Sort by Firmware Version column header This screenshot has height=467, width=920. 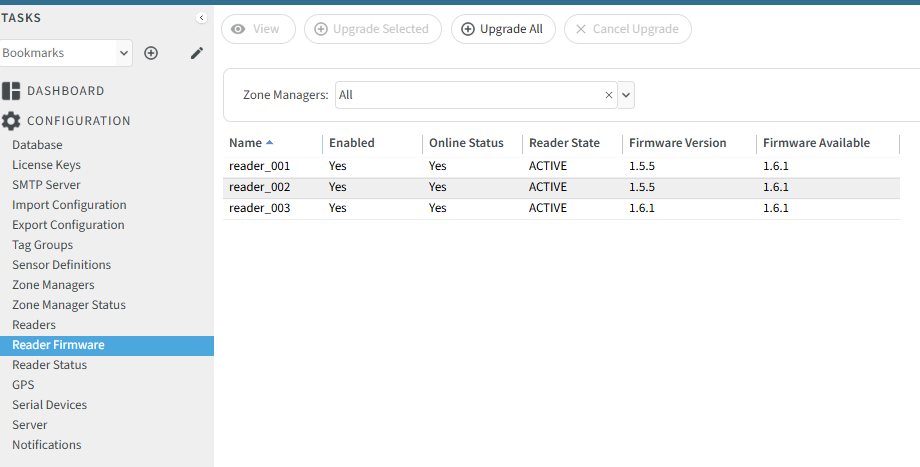click(x=677, y=143)
